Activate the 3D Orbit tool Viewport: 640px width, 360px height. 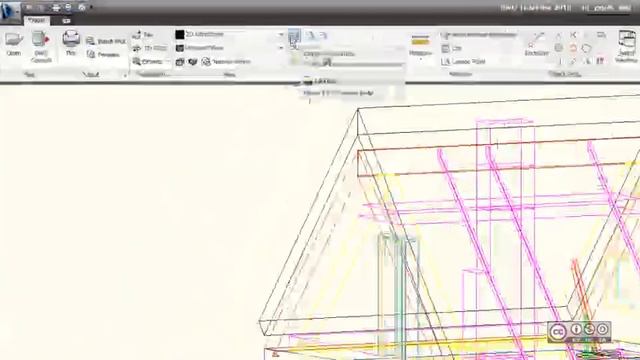[x=150, y=48]
